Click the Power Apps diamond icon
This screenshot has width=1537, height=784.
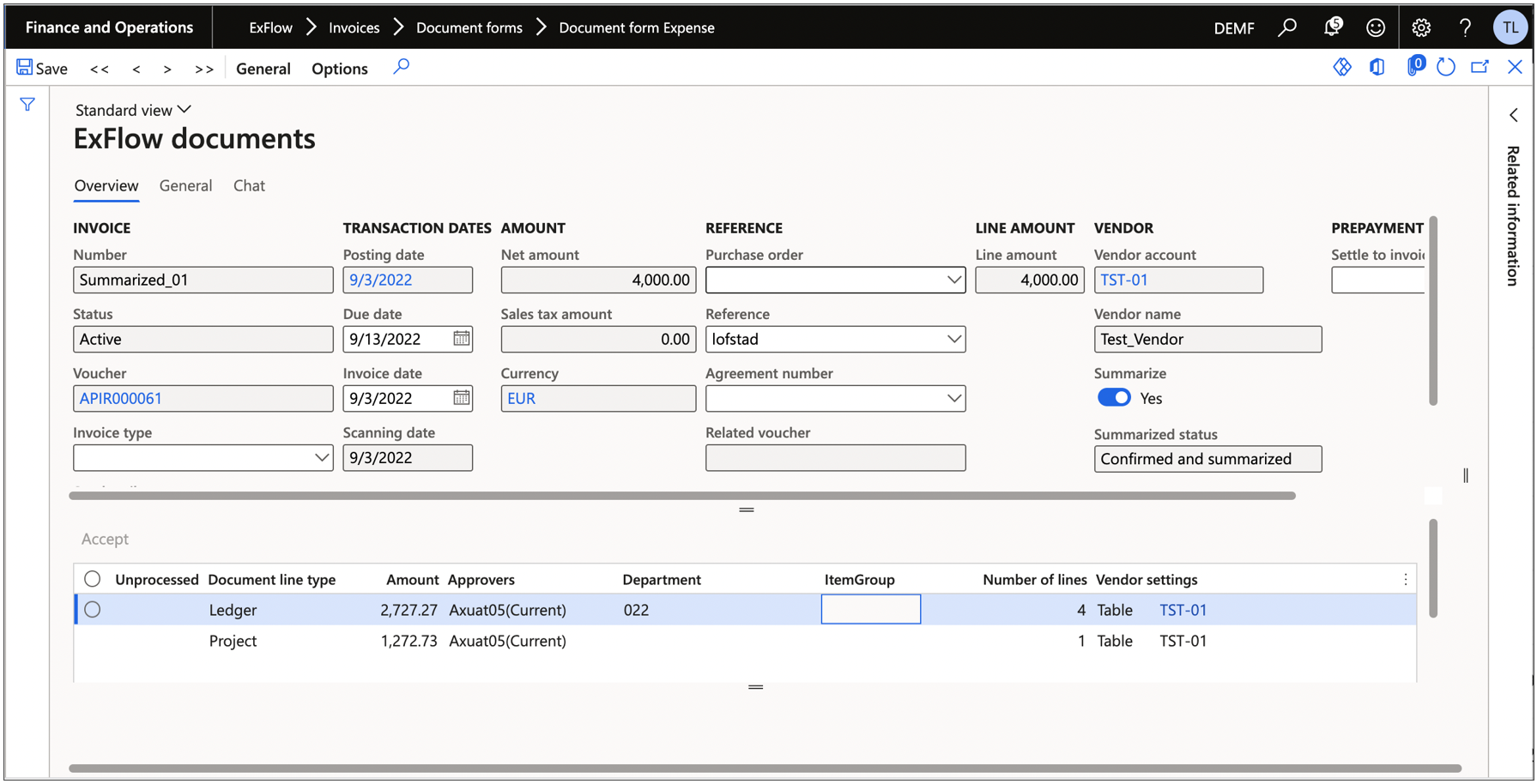coord(1342,67)
